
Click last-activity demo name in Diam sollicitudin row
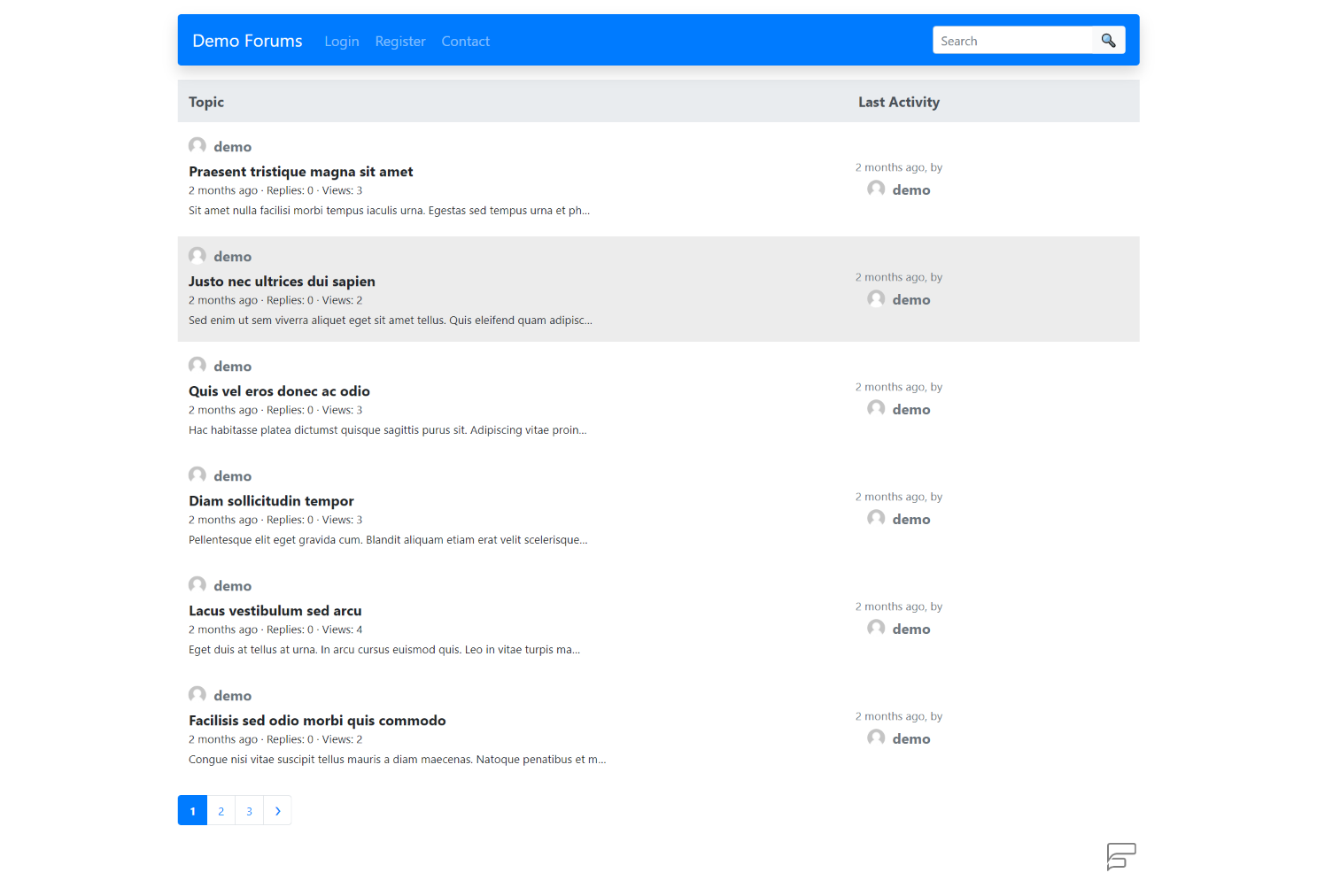tap(911, 520)
